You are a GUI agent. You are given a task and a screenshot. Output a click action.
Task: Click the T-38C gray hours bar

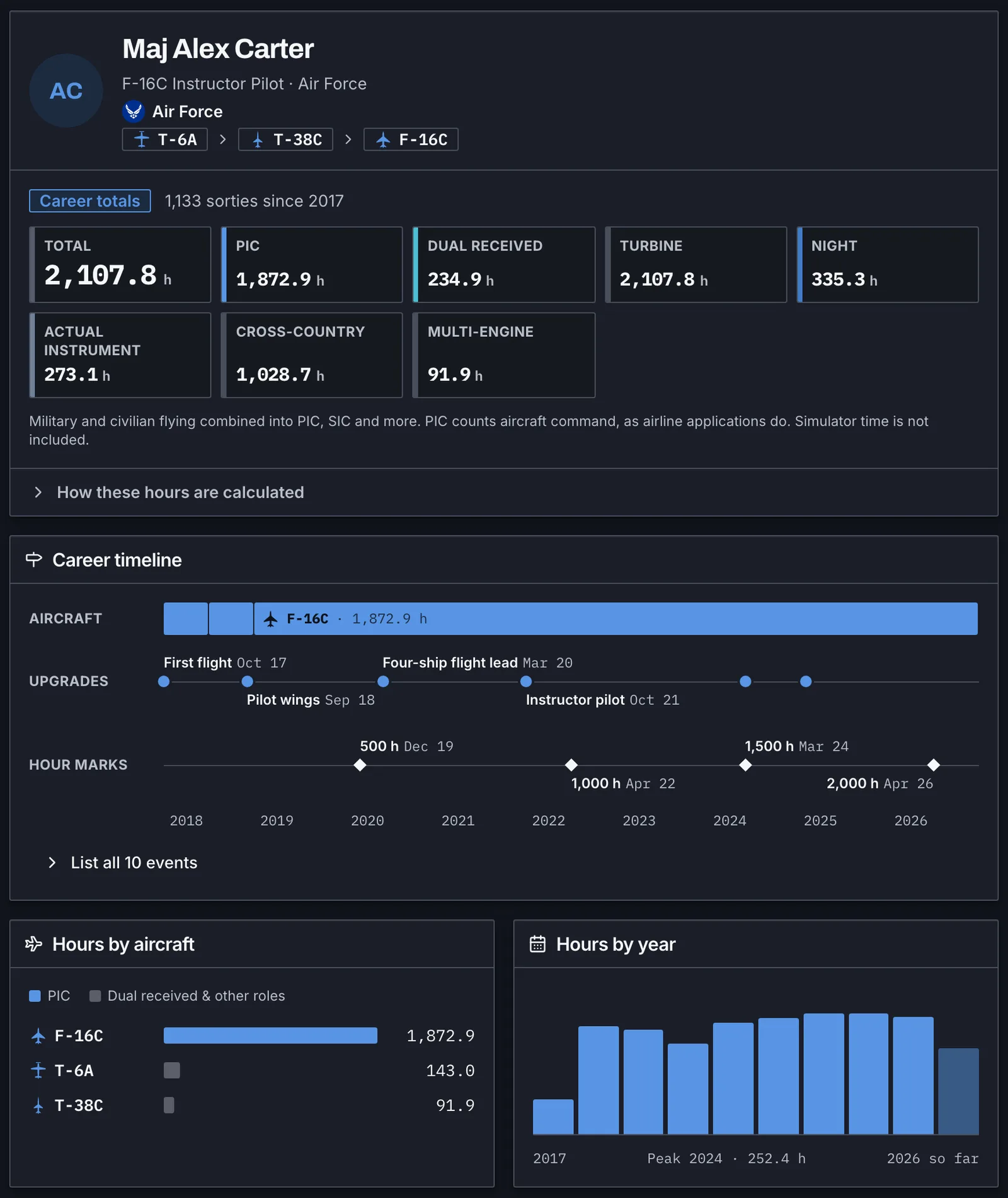(x=169, y=1105)
